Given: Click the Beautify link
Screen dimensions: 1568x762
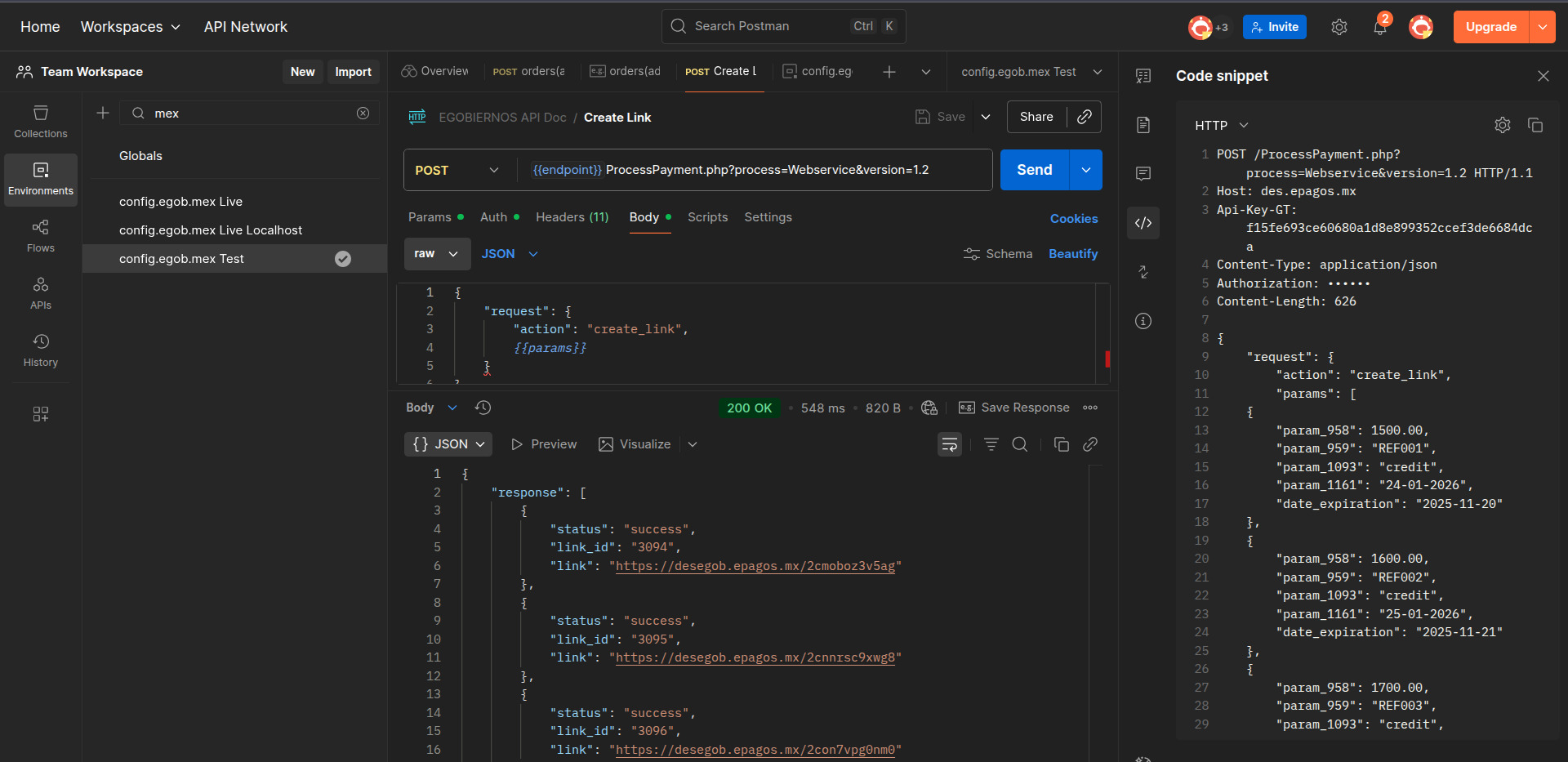Looking at the screenshot, I should (1072, 254).
